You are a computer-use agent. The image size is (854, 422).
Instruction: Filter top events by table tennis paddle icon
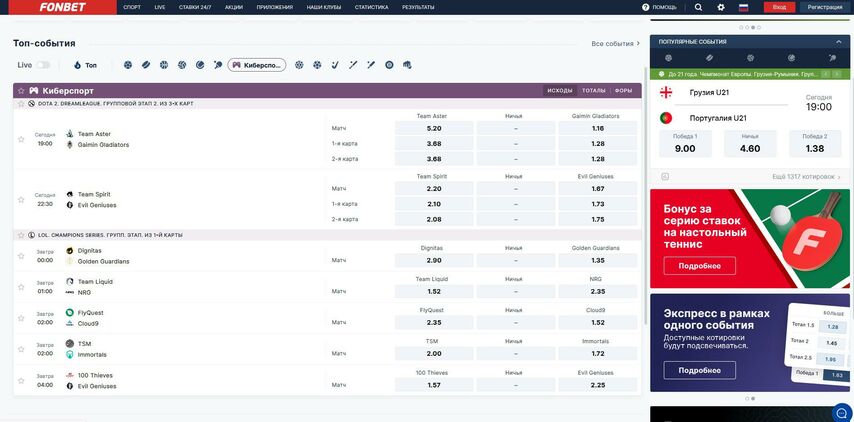coord(218,65)
